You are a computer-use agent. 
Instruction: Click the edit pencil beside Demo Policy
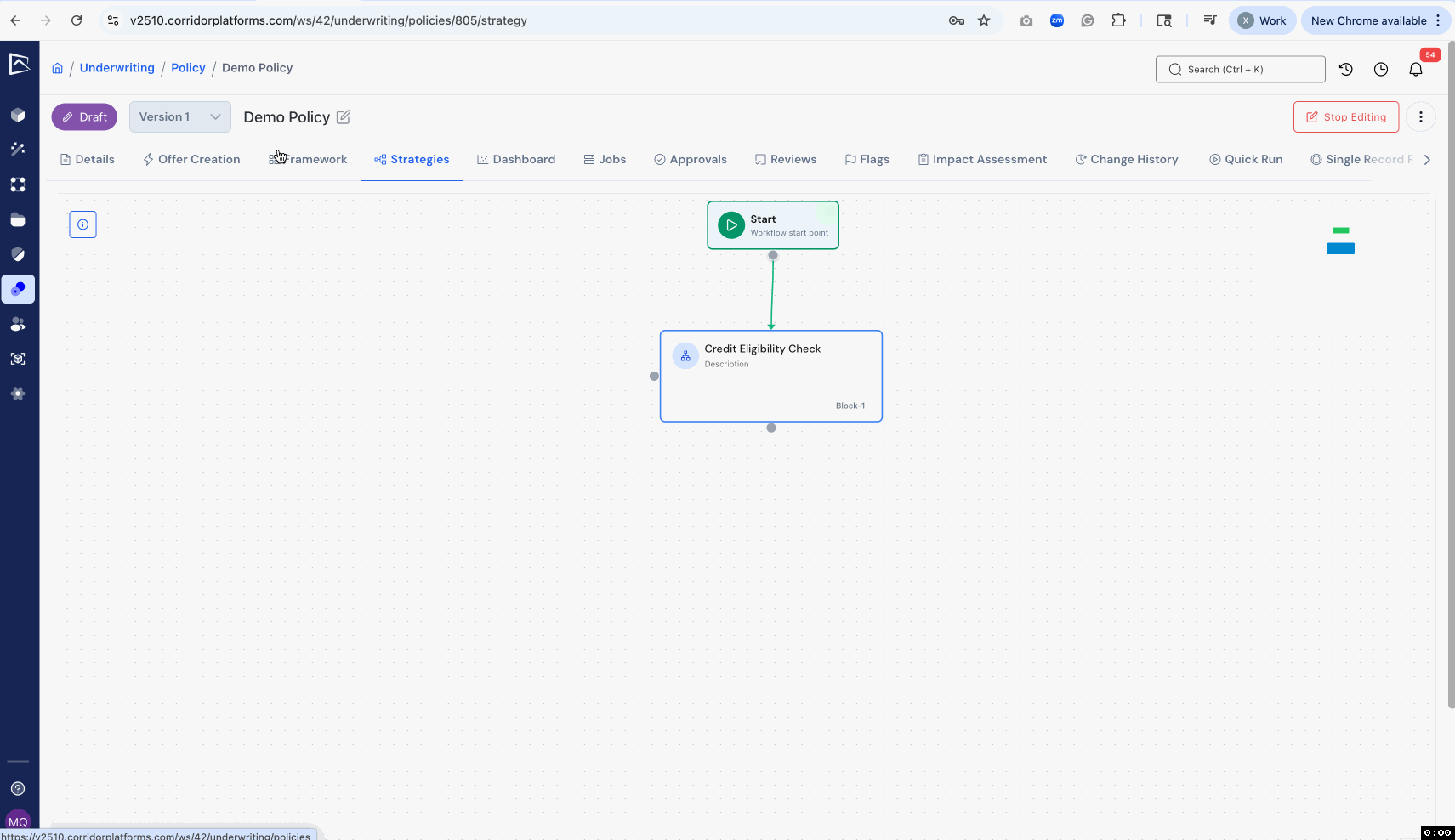tap(344, 117)
